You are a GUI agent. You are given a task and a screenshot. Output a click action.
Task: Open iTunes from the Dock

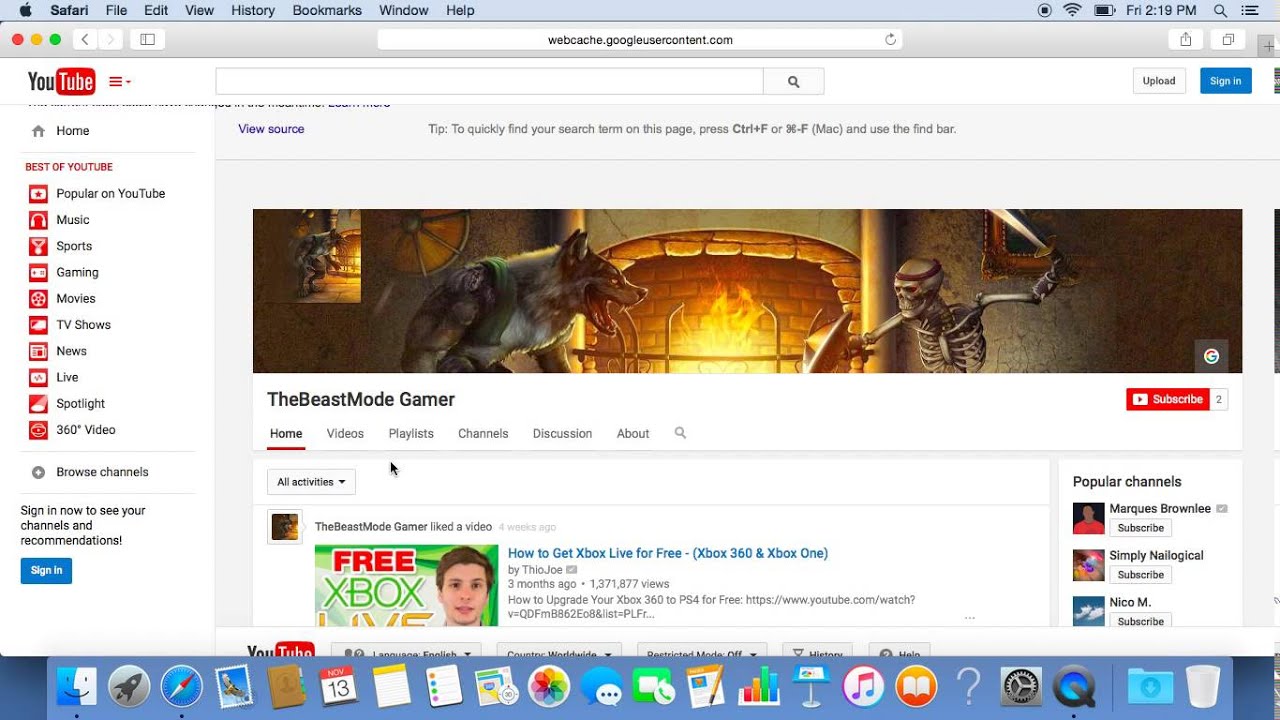click(x=863, y=687)
